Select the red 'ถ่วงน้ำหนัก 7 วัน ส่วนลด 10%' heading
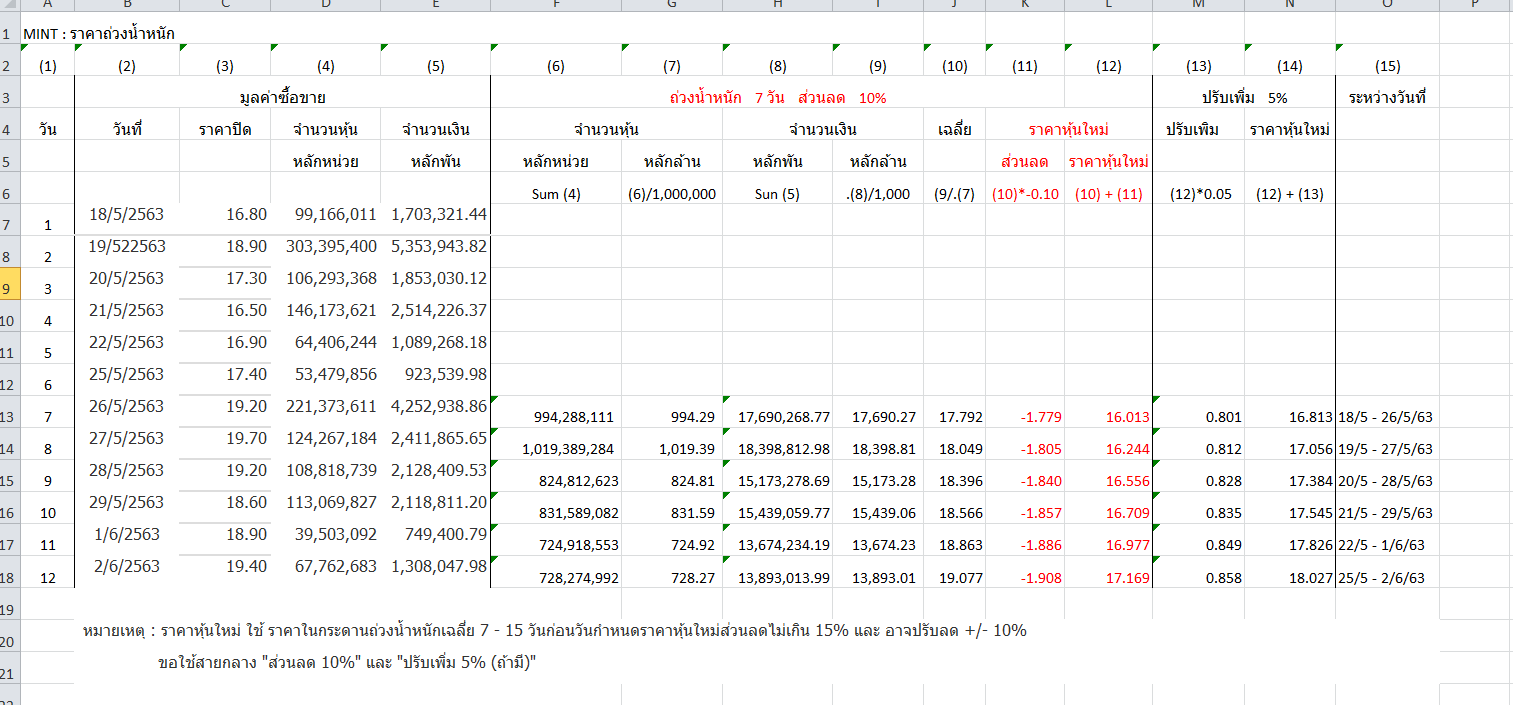Screen dimensions: 1513x705 click(x=779, y=98)
